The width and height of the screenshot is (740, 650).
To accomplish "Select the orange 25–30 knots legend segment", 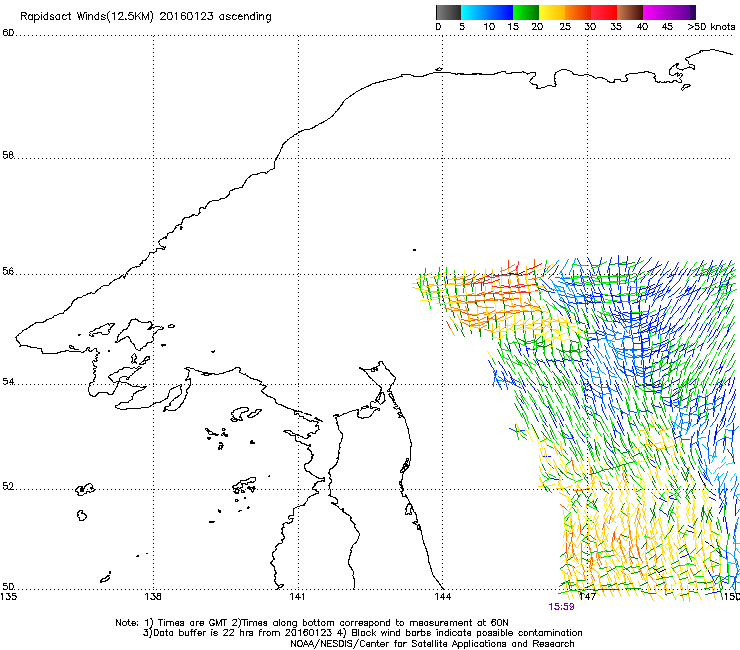I will pyautogui.click(x=578, y=12).
